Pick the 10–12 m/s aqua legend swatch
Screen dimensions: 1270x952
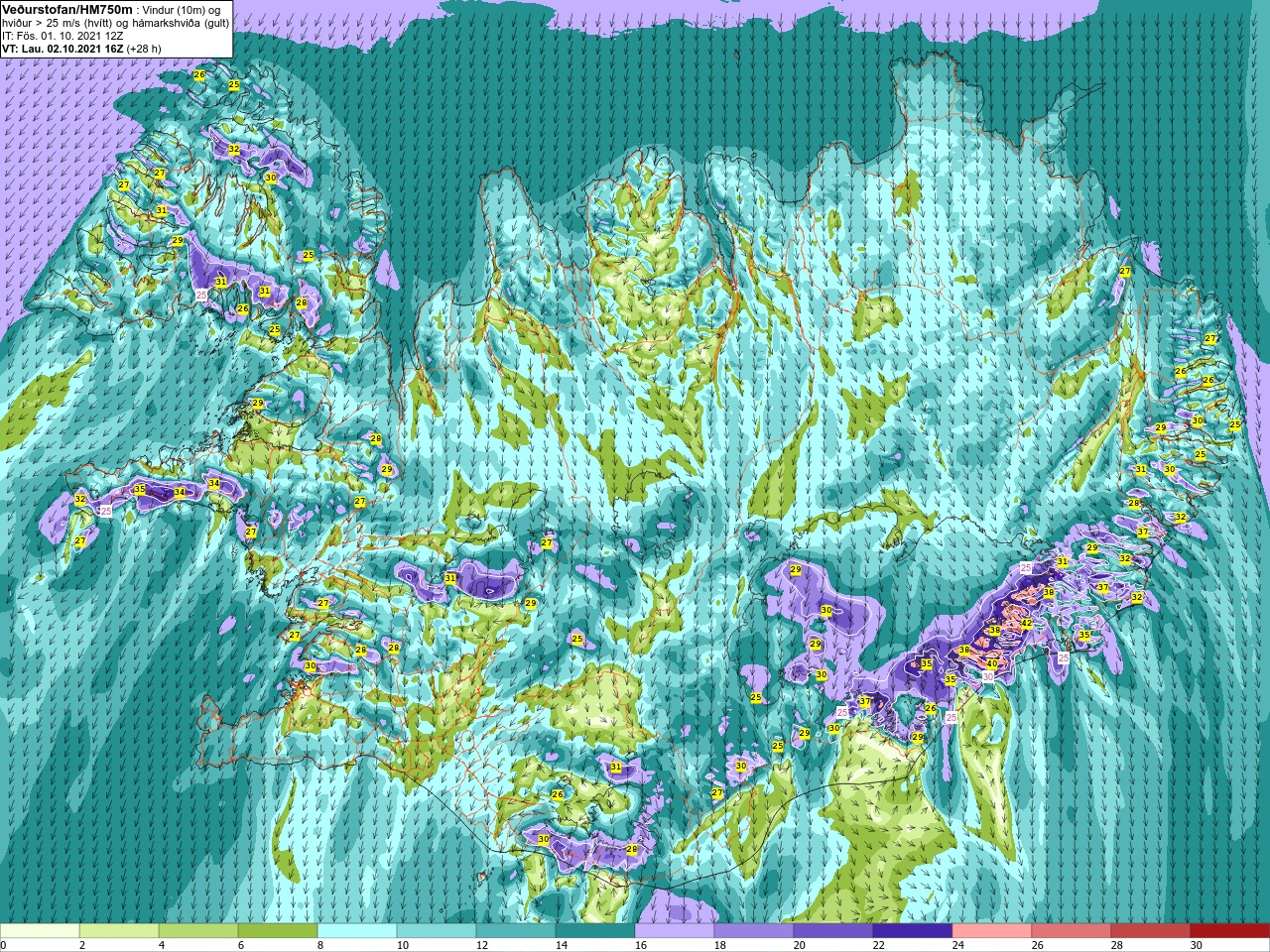437,931
